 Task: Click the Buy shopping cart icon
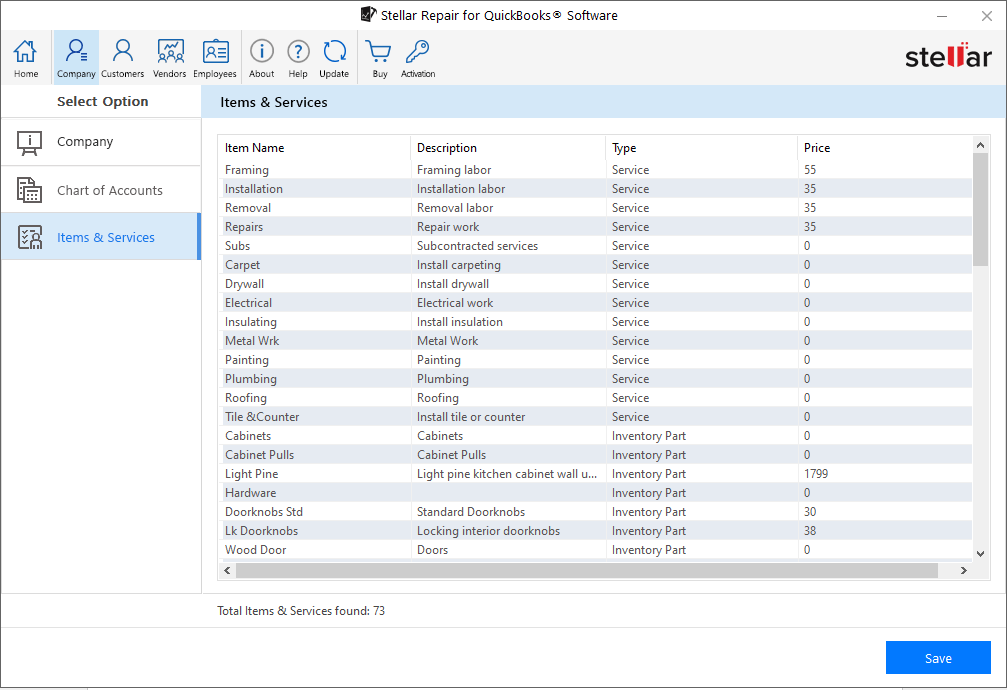point(378,51)
